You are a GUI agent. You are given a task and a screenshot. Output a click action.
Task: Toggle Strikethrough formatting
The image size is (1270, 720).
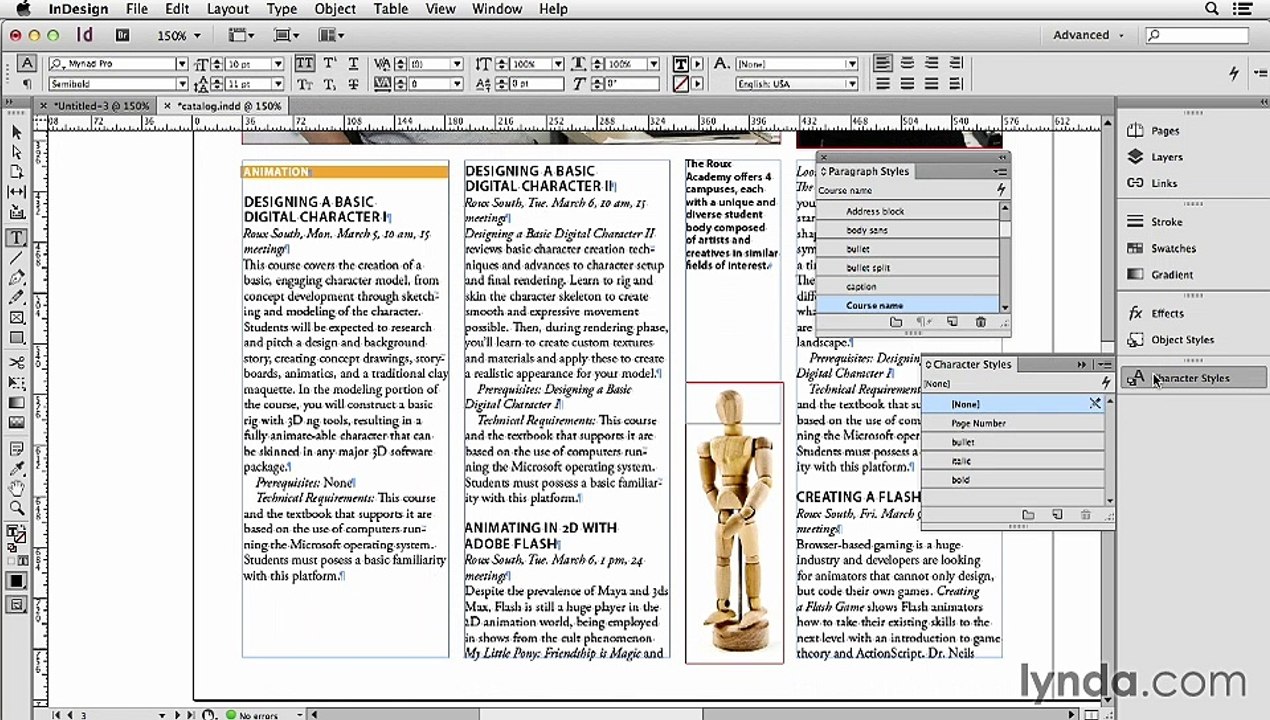tap(352, 85)
